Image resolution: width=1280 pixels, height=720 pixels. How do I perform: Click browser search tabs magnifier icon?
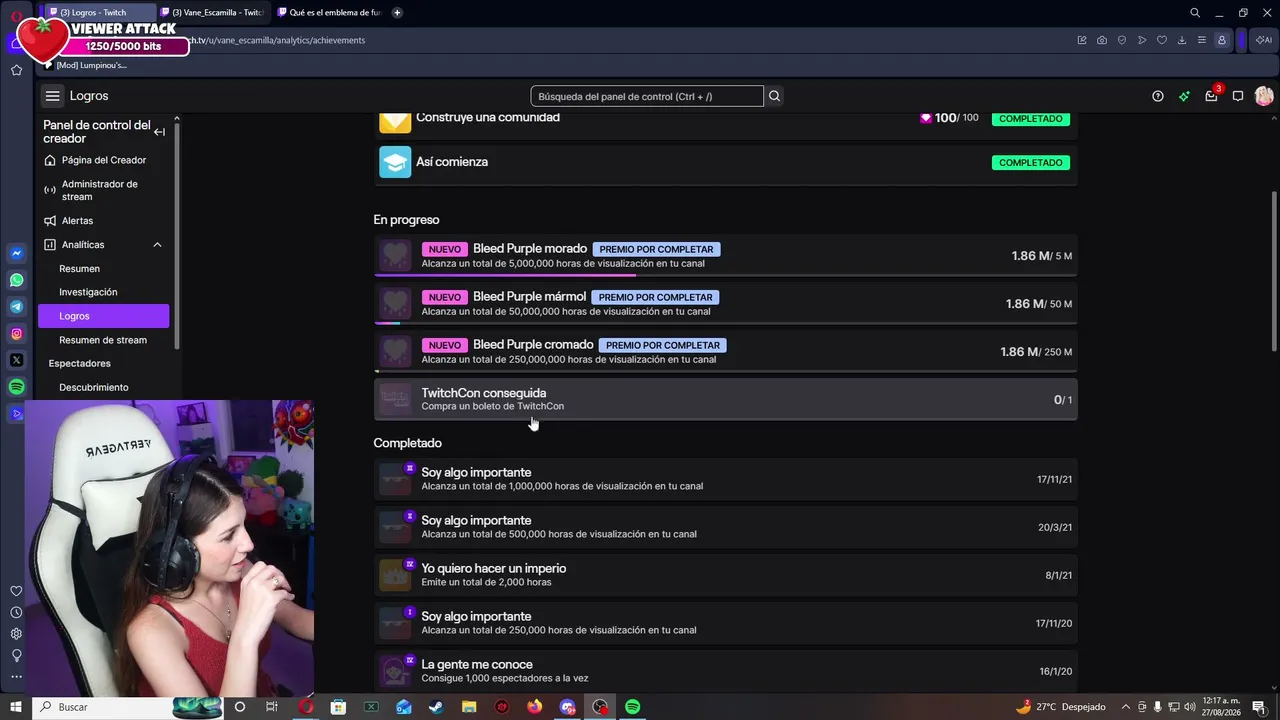[1195, 13]
